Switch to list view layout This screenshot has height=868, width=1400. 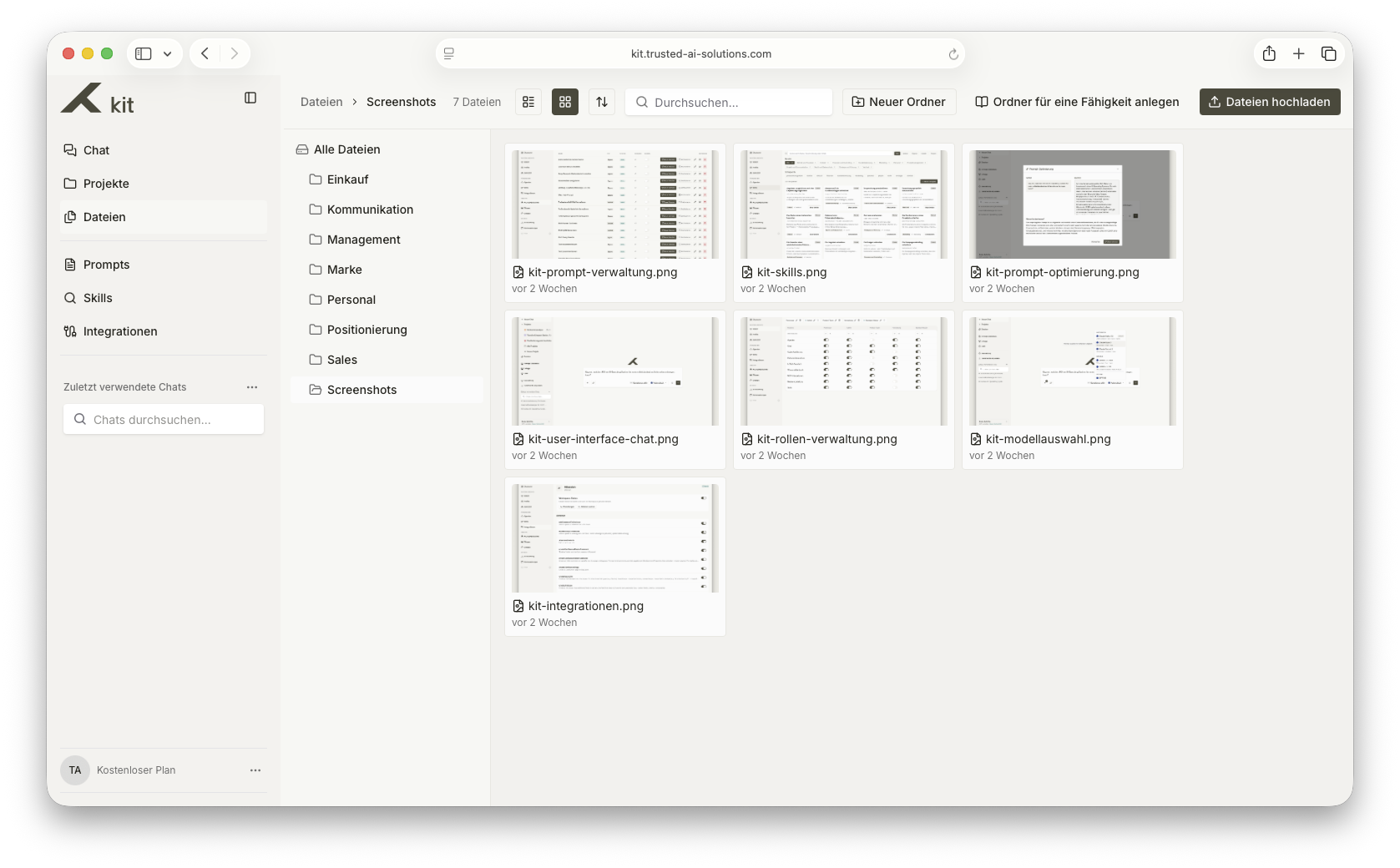point(528,102)
